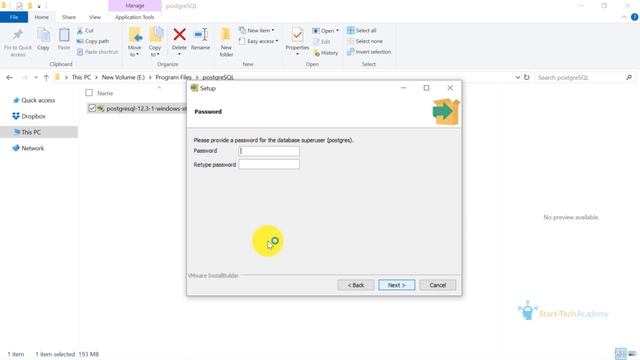Viewport: 640px width, 360px height.
Task: Cancel the PostgreSQL Setup
Action: pyautogui.click(x=438, y=285)
